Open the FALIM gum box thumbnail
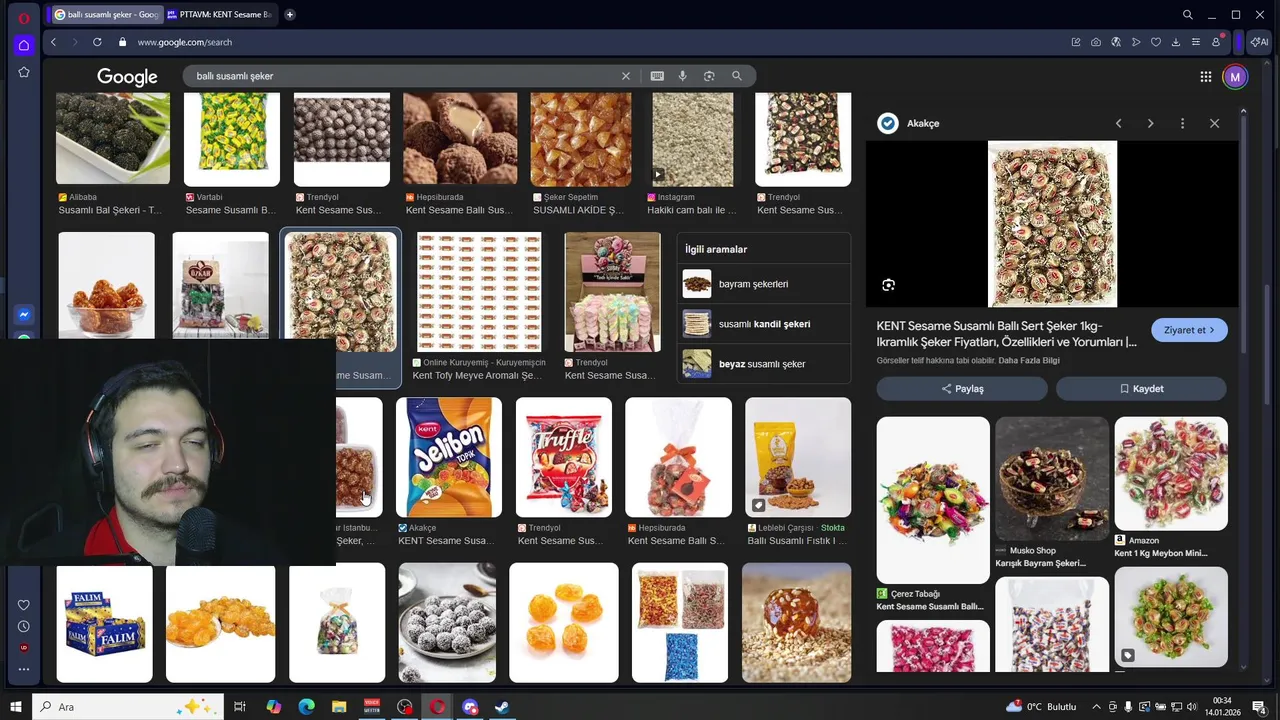1280x720 pixels. click(105, 624)
